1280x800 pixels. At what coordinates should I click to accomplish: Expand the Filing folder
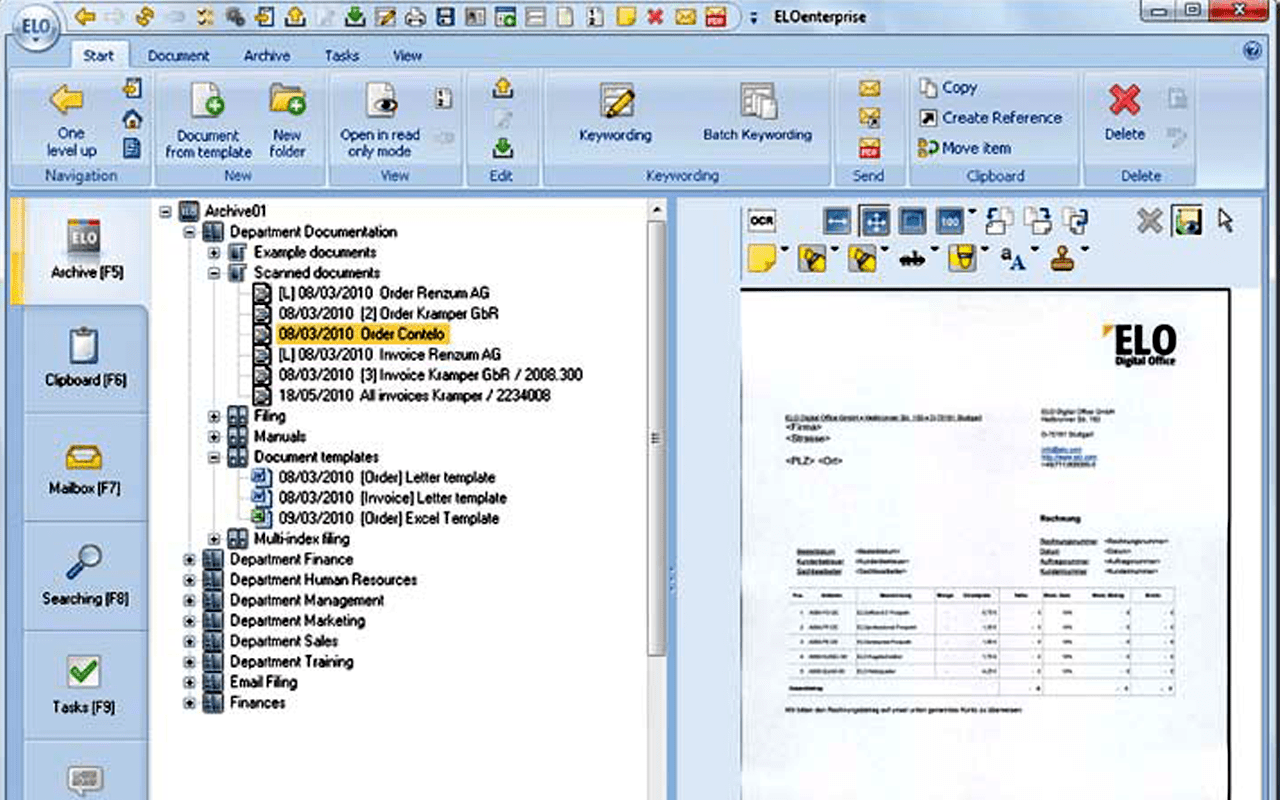tap(214, 416)
